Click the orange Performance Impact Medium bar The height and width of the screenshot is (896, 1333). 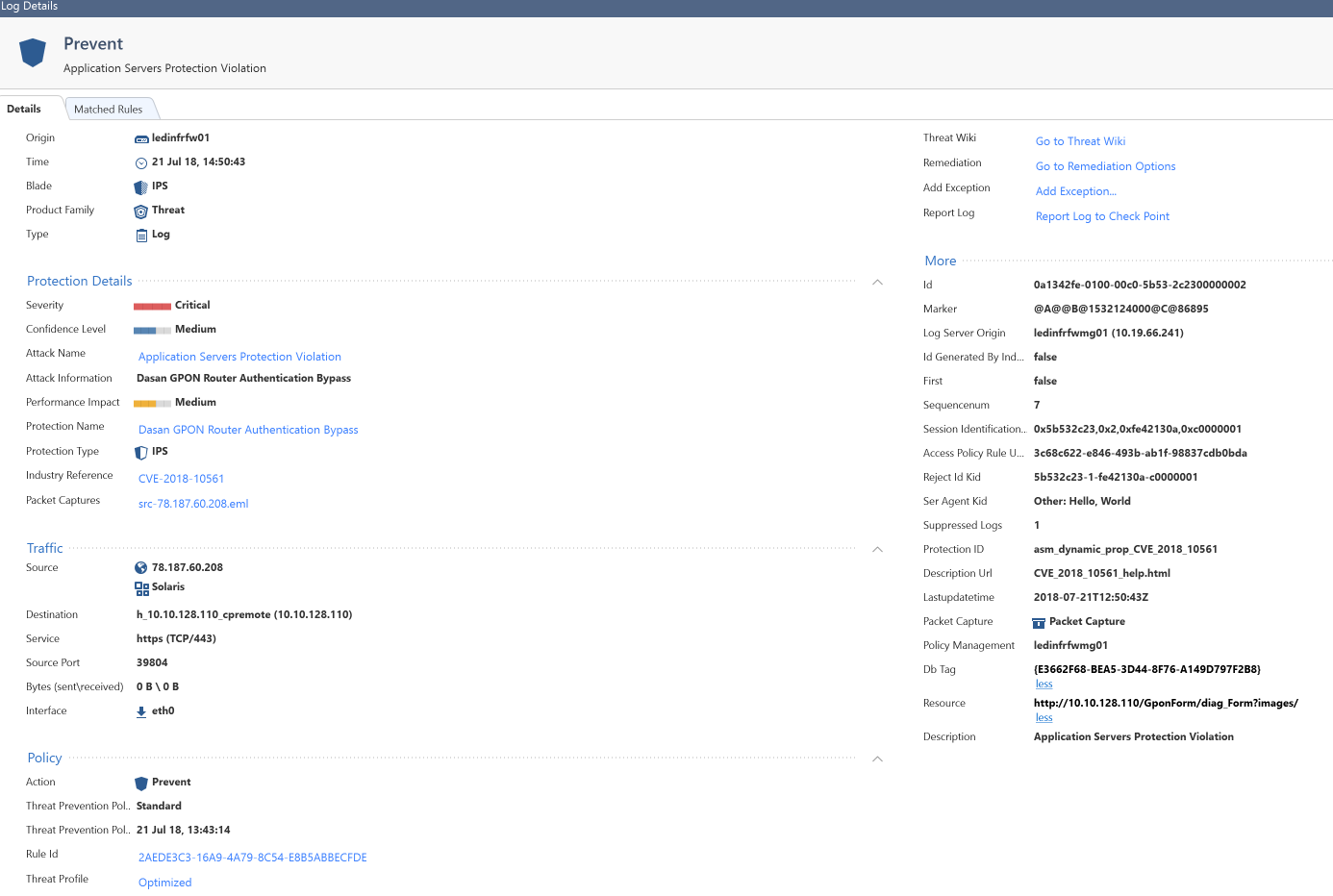click(152, 404)
